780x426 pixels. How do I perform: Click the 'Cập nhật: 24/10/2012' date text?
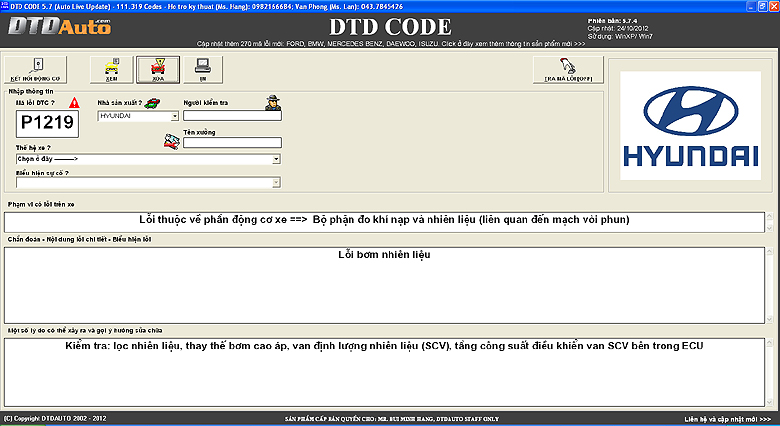point(618,28)
